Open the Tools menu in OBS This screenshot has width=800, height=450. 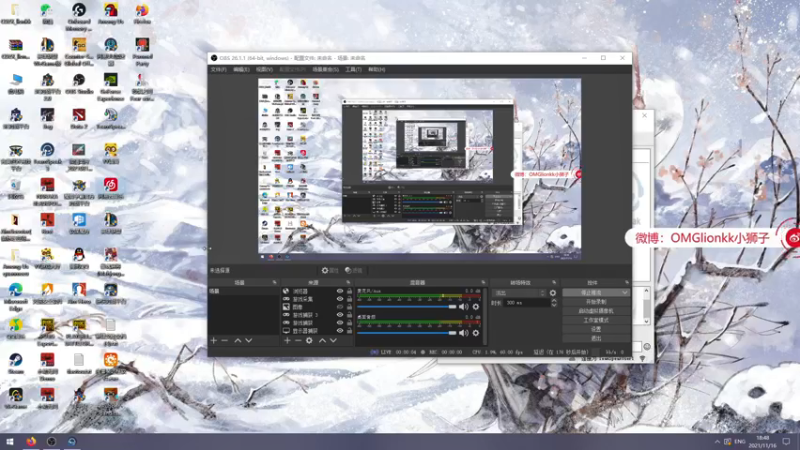click(353, 69)
